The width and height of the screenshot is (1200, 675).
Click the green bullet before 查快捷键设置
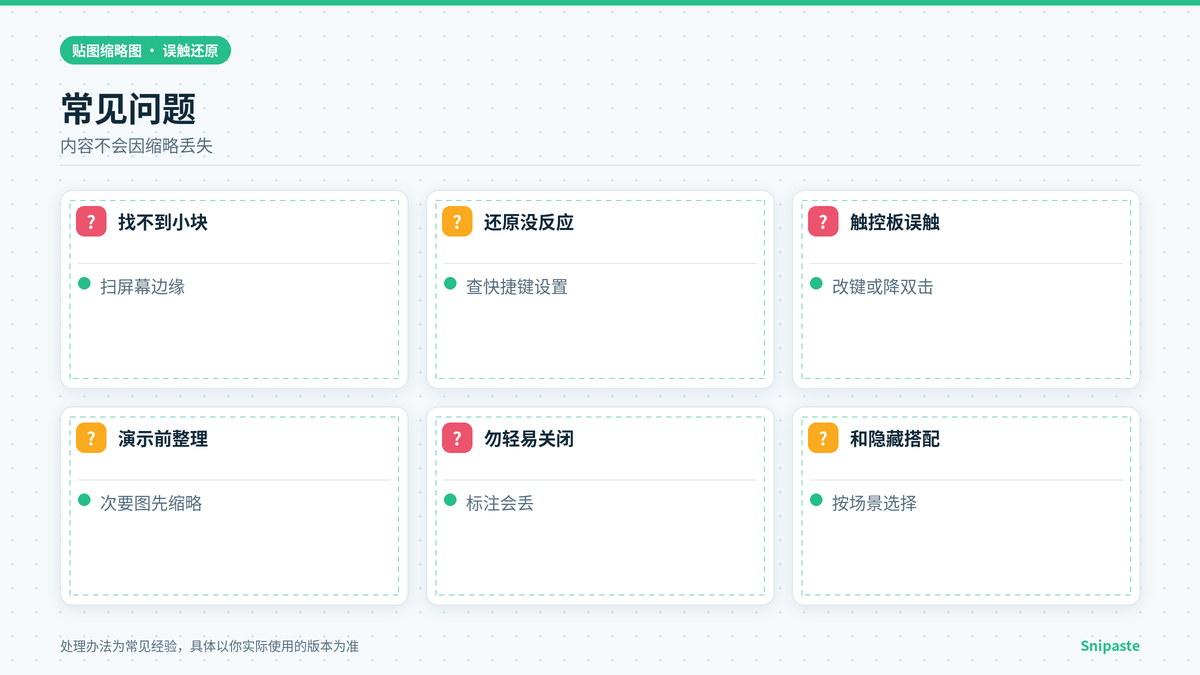coord(451,284)
